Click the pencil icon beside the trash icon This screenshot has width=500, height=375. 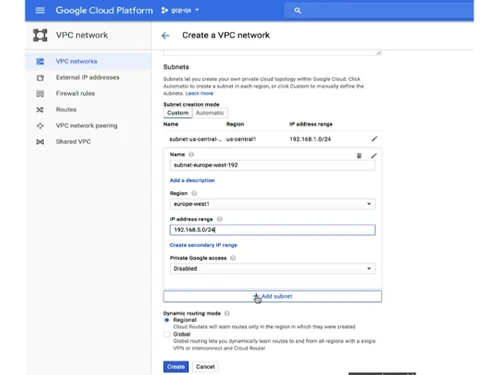coord(374,156)
